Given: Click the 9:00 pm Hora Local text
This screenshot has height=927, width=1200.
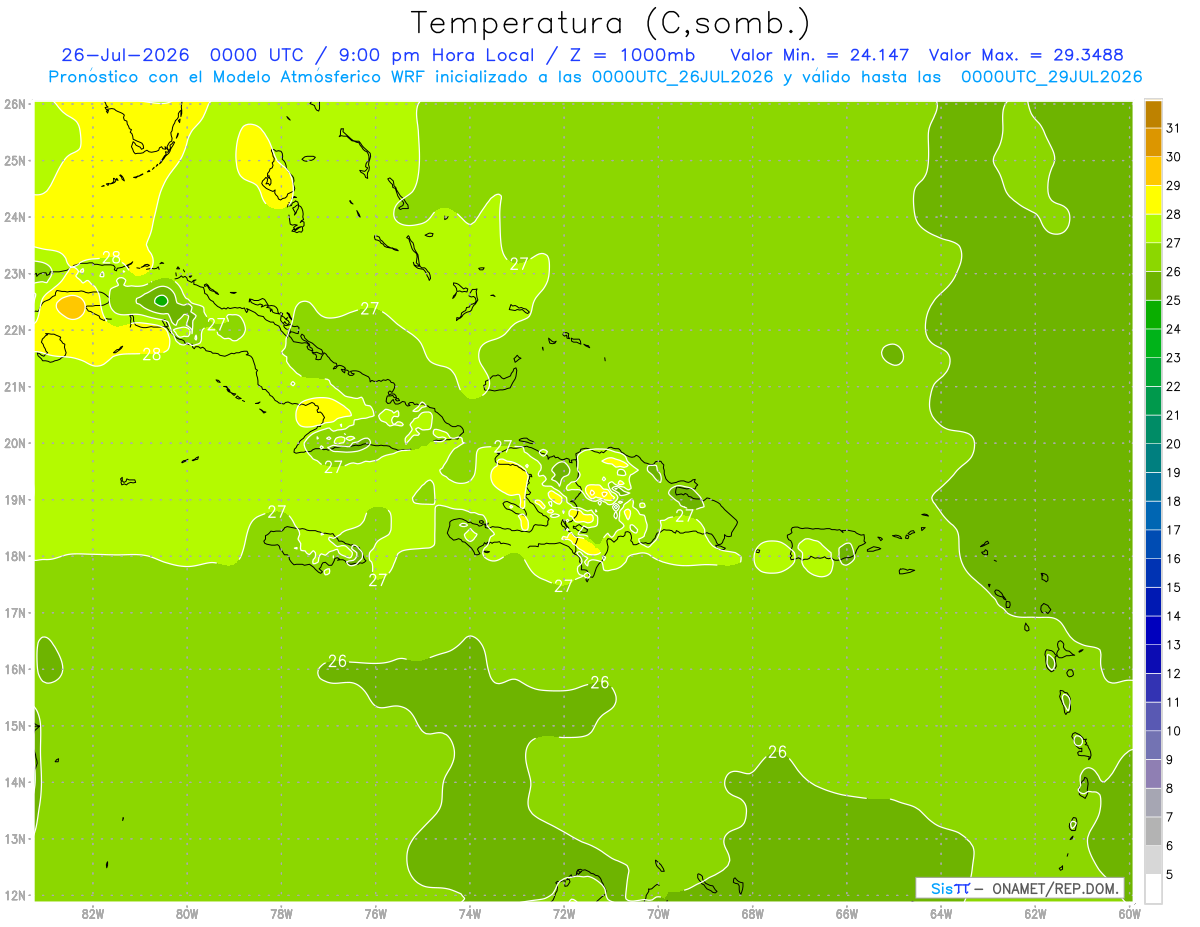Looking at the screenshot, I should [x=436, y=54].
